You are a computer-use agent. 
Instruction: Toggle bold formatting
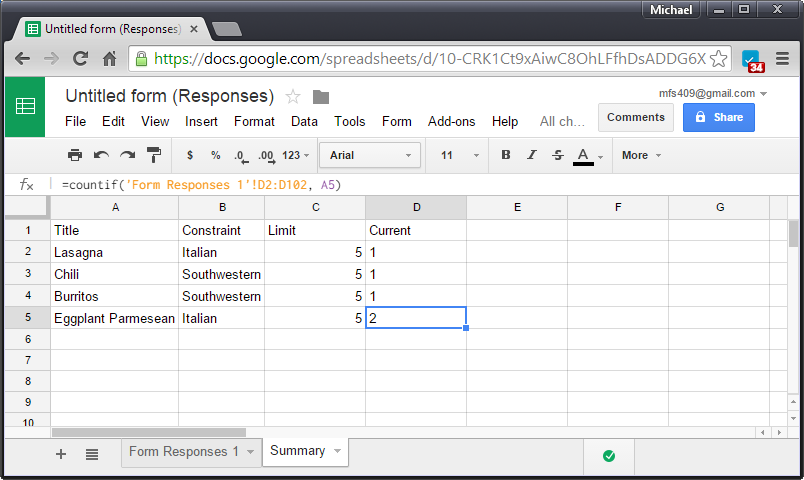click(506, 155)
